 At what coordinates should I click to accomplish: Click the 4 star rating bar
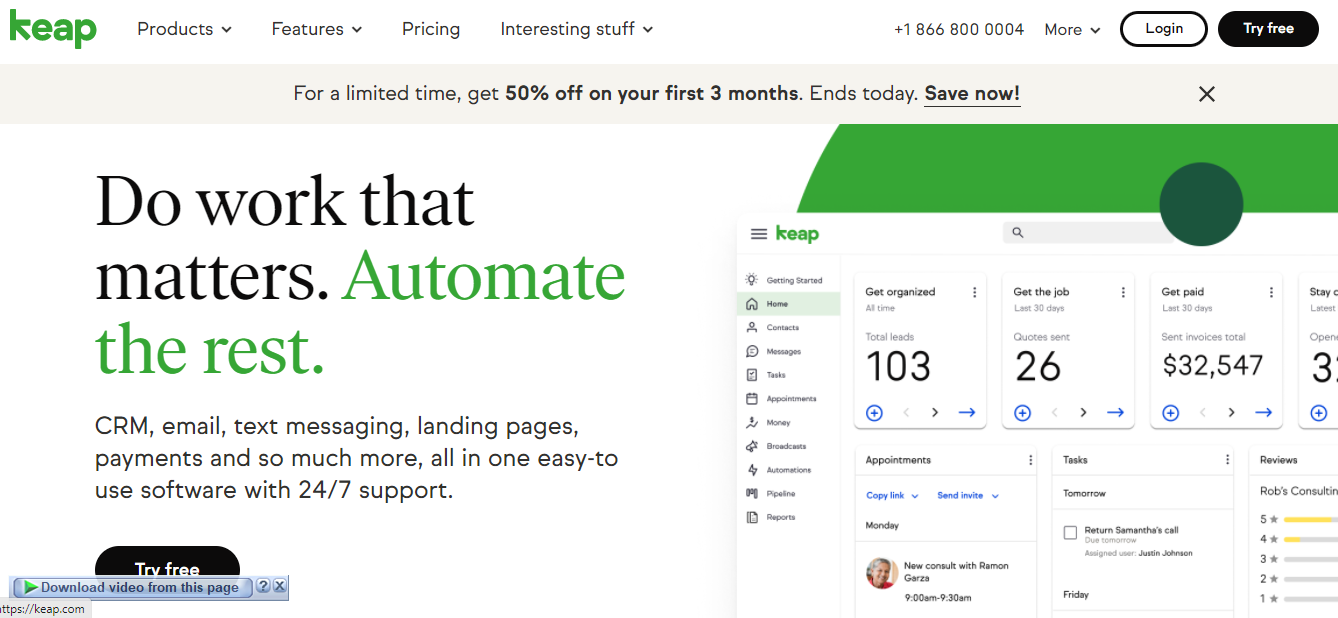pyautogui.click(x=1309, y=540)
